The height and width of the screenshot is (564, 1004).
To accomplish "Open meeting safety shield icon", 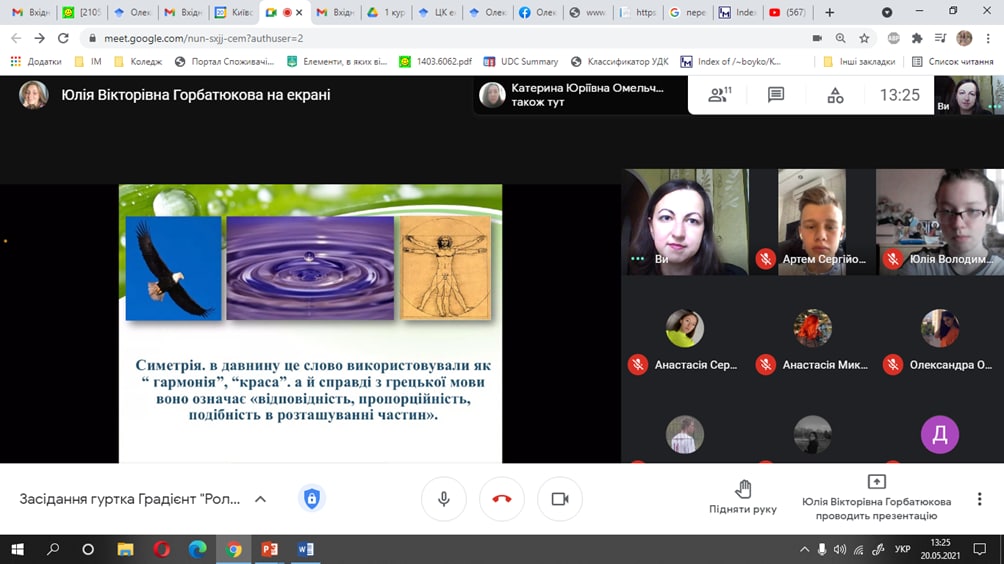I will click(312, 499).
